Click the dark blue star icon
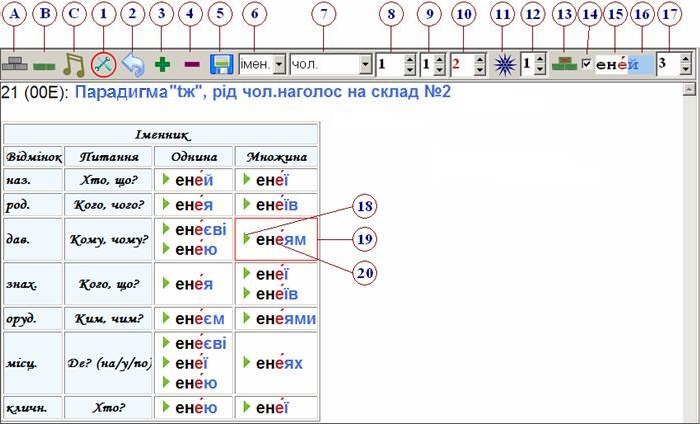The width and height of the screenshot is (700, 424). pyautogui.click(x=505, y=65)
